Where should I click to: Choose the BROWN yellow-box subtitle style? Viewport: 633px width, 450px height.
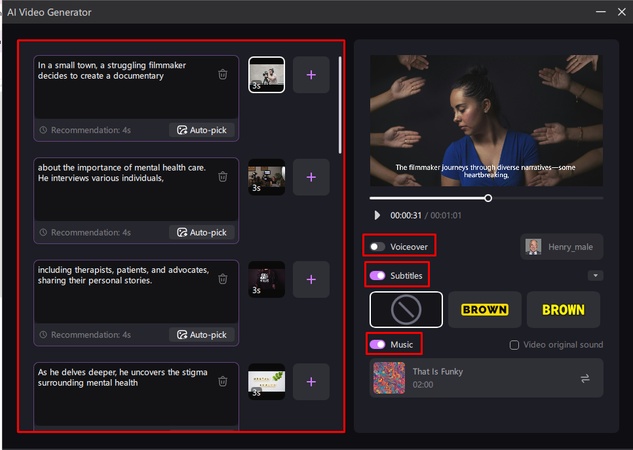(x=484, y=310)
